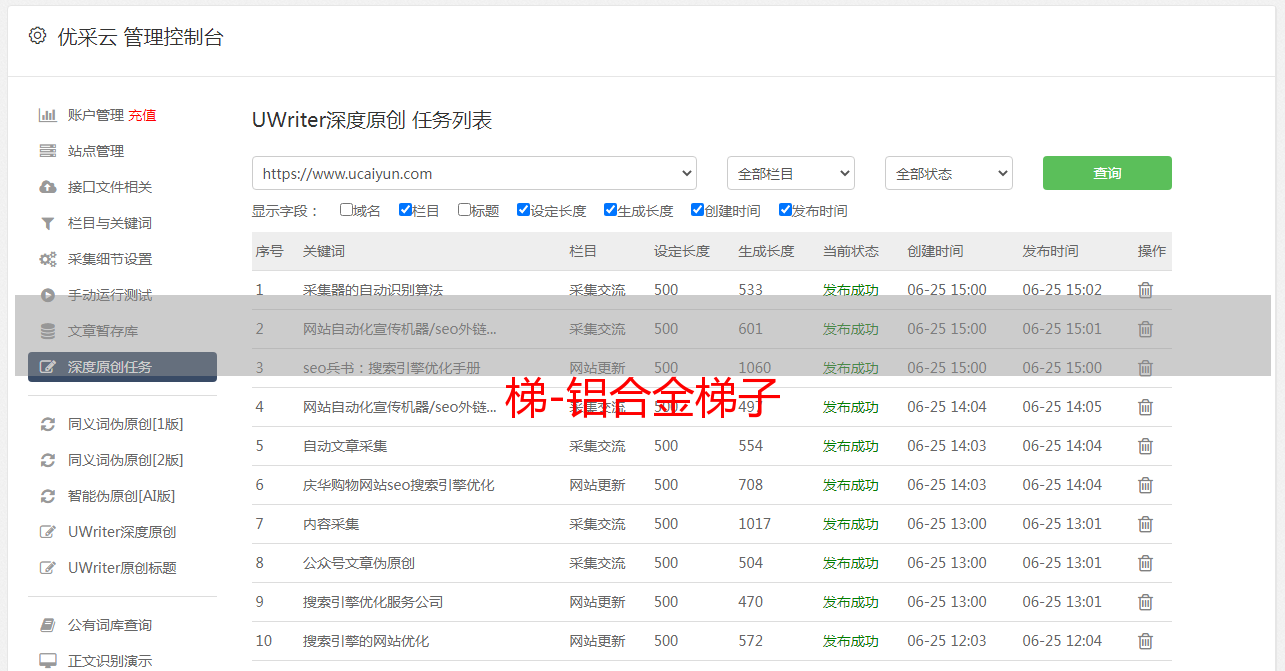This screenshot has width=1285, height=671.
Task: Click the gear icon beside 优采云 title
Action: click(37, 36)
